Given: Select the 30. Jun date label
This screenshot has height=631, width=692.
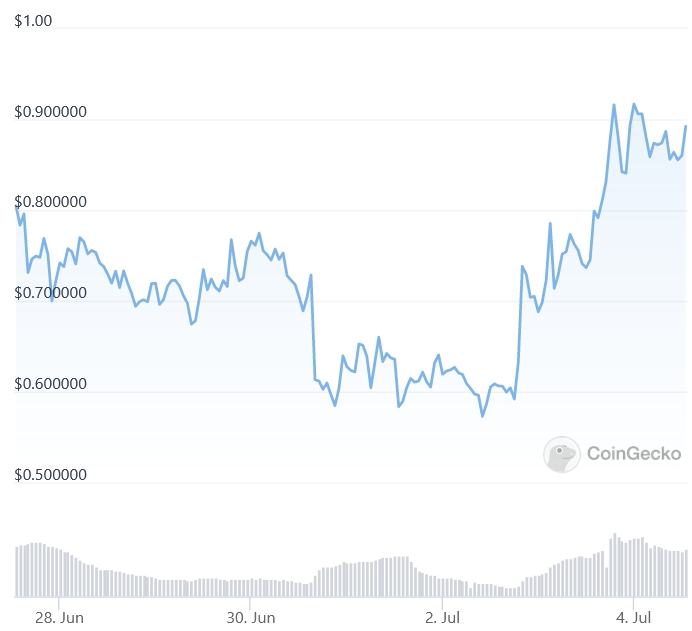Looking at the screenshot, I should click(x=251, y=618).
